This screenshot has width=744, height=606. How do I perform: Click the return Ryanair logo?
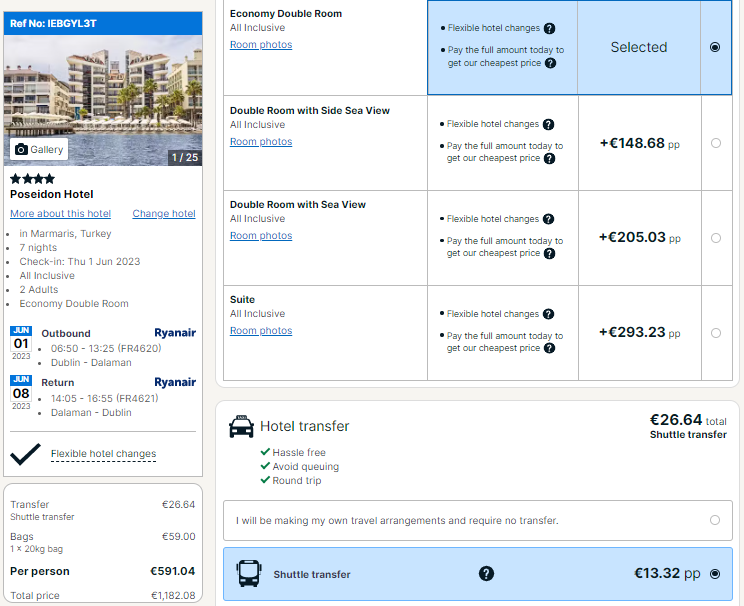coord(175,382)
